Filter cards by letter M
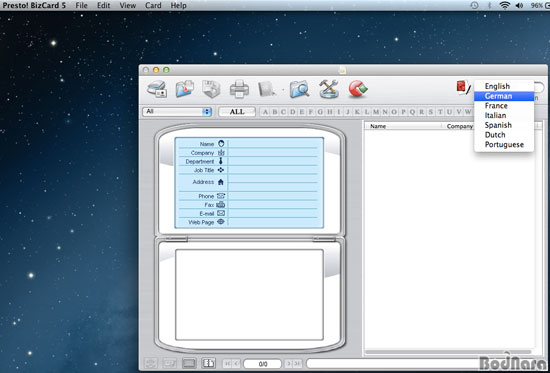Image resolution: width=550 pixels, height=373 pixels. pyautogui.click(x=376, y=112)
